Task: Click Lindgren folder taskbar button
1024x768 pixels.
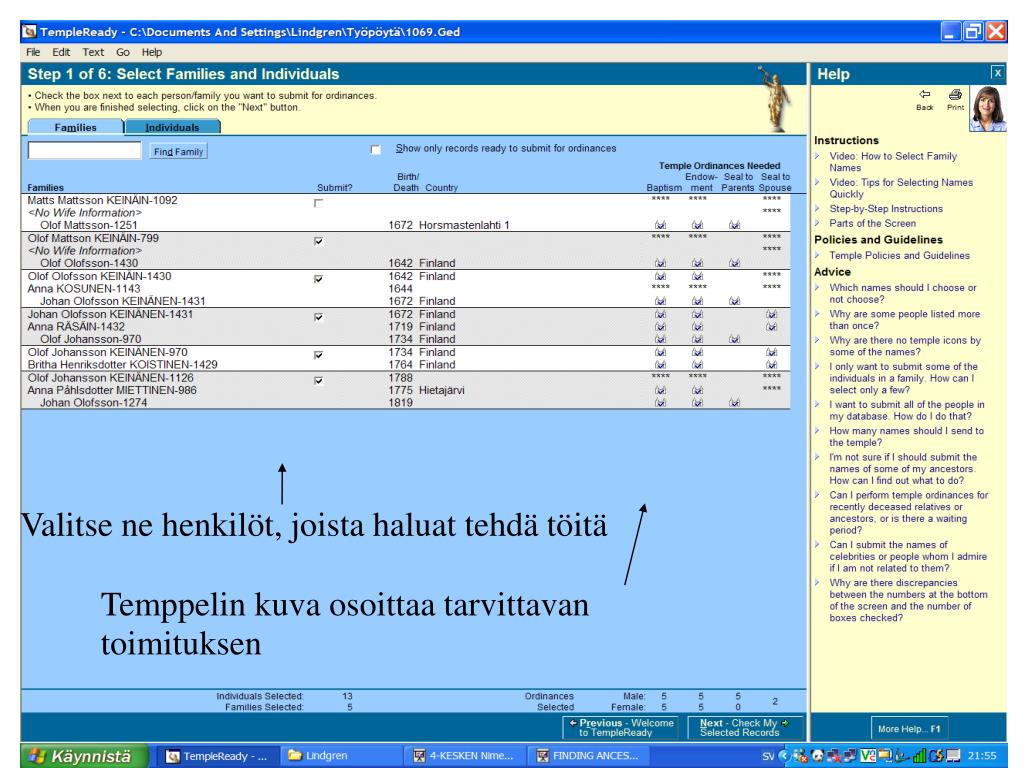Action: [x=338, y=756]
